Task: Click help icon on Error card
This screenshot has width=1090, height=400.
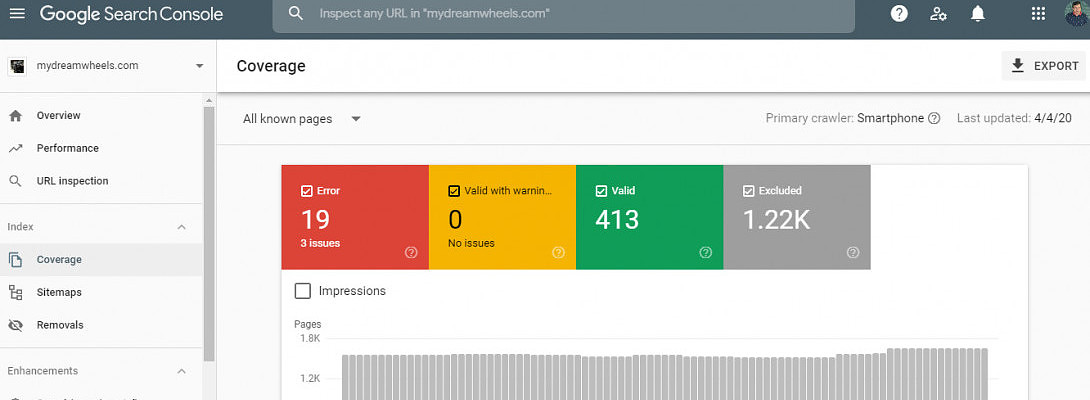Action: click(x=411, y=253)
